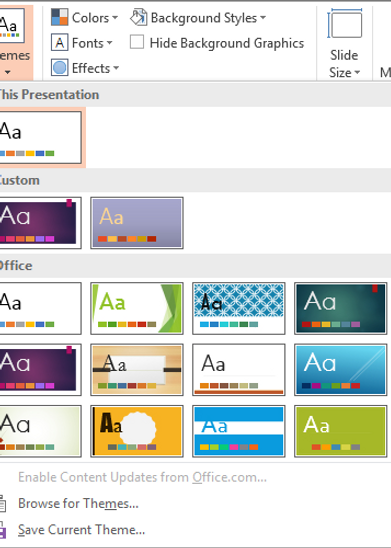This screenshot has height=548, width=391.
Task: Apply the wood-textured Organic theme
Action: [x=137, y=370]
